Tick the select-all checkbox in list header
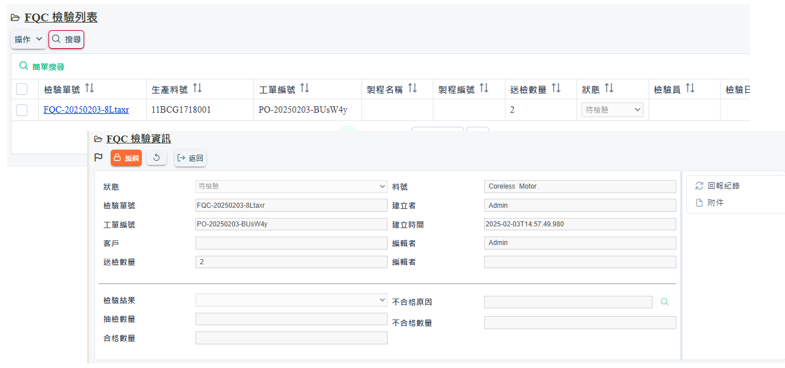Screen dimensions: 785x368 click(22, 89)
